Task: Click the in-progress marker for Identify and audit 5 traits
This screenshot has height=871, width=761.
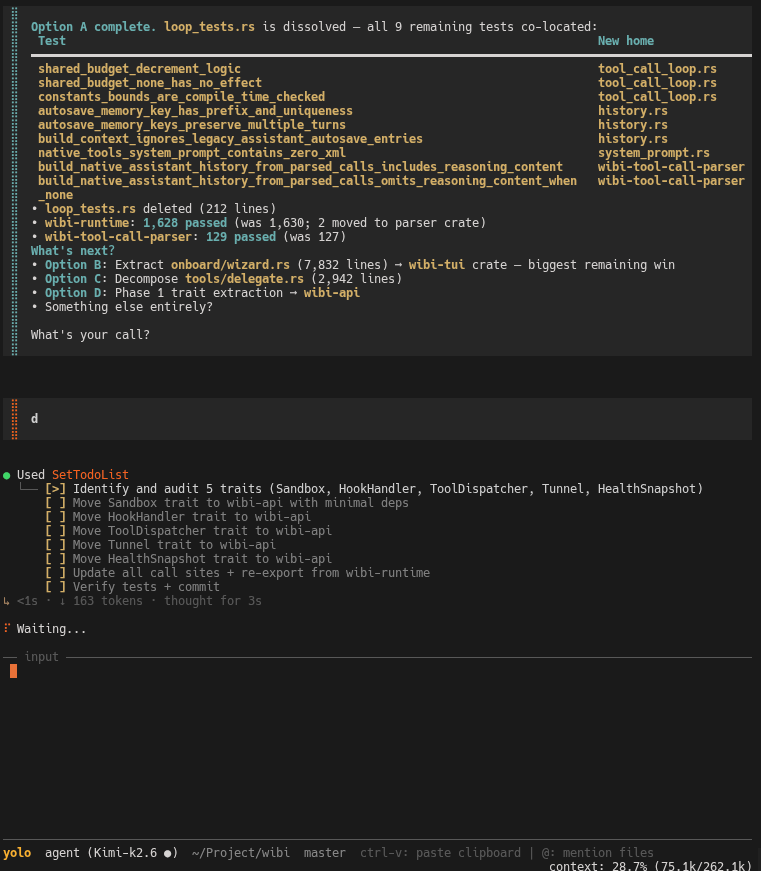Action: [x=56, y=489]
